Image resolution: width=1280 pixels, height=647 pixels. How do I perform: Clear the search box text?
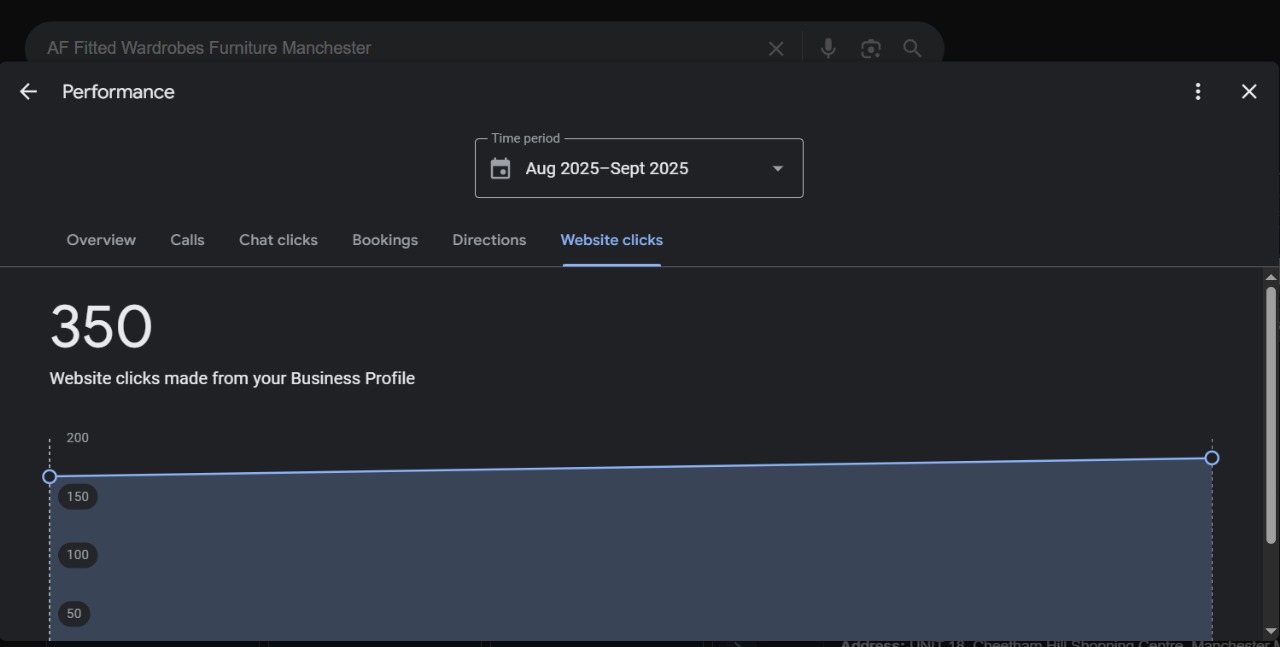tap(776, 49)
